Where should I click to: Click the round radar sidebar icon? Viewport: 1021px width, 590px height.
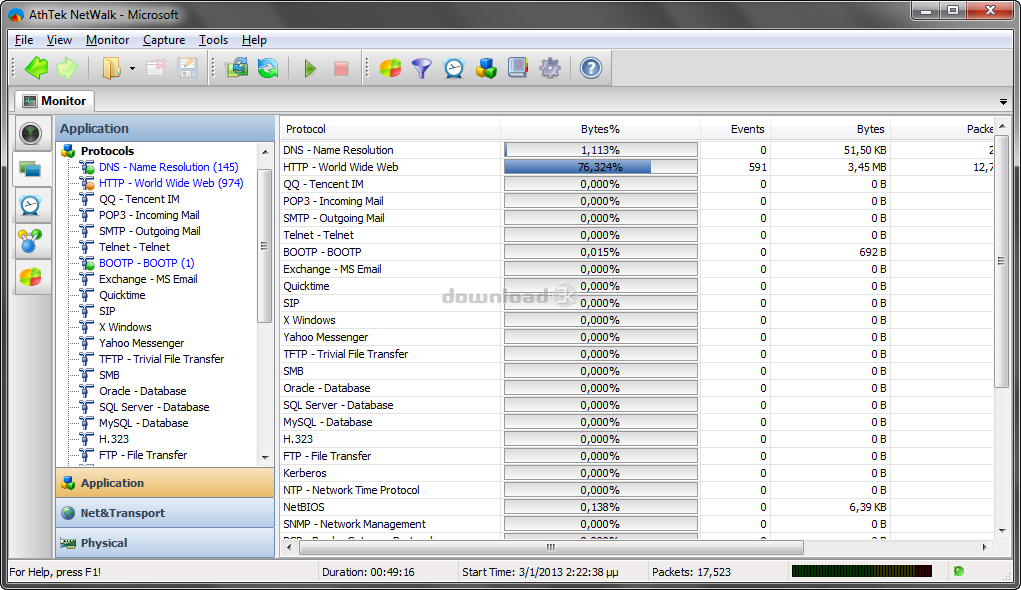tap(31, 133)
